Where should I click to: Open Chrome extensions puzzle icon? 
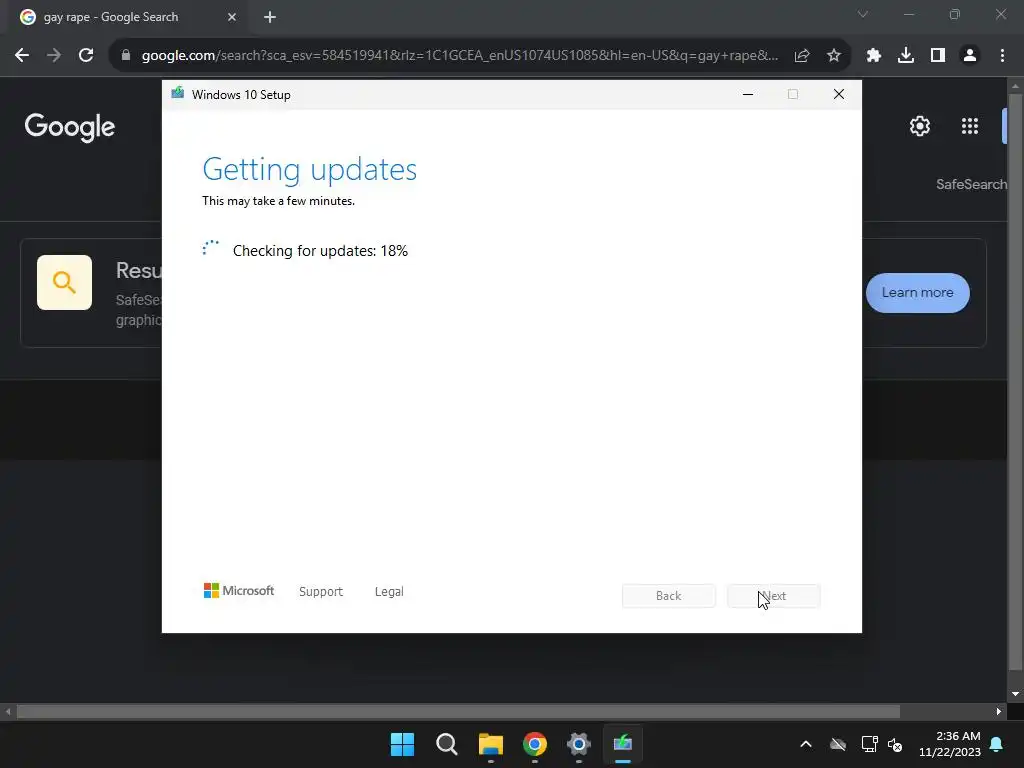pos(874,56)
